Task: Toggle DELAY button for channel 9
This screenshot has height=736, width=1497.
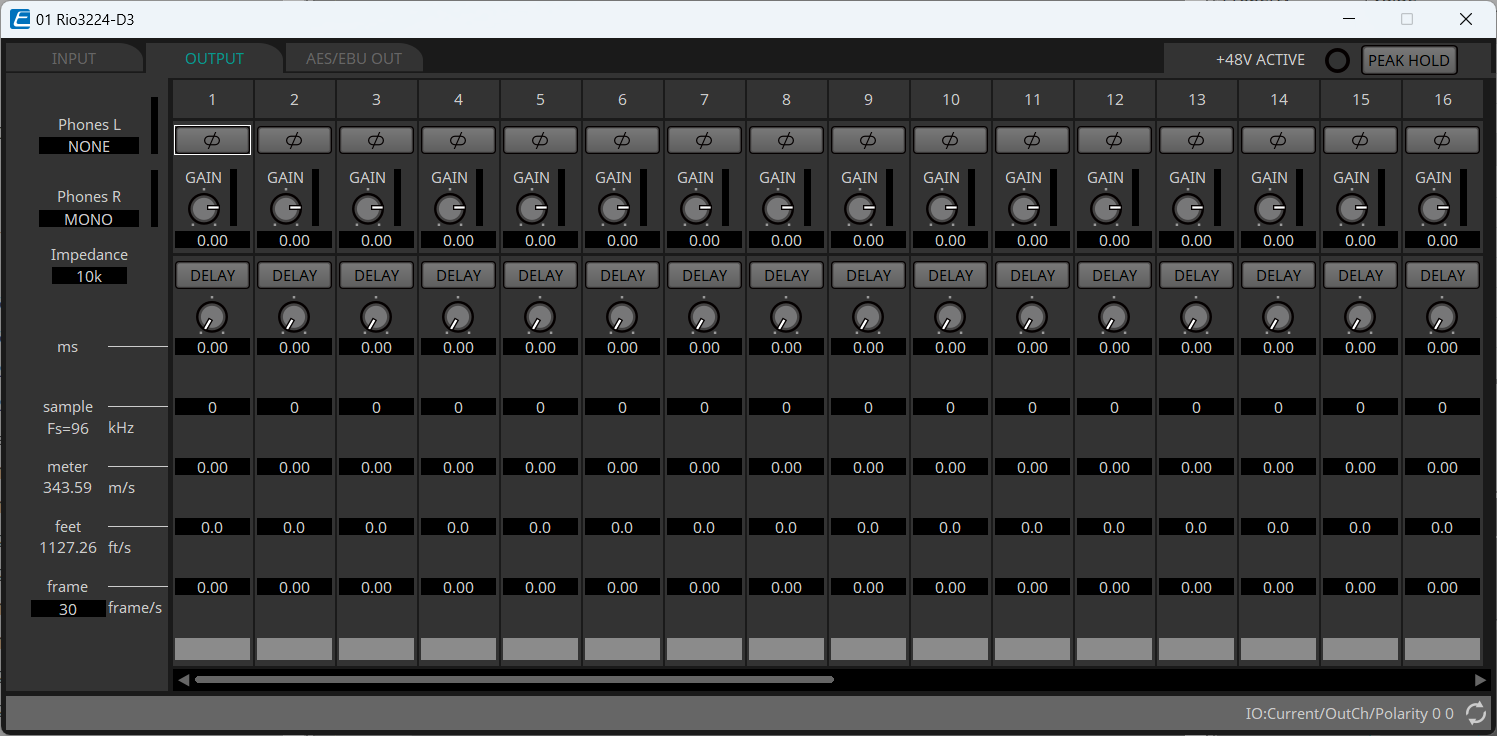Action: coord(868,276)
